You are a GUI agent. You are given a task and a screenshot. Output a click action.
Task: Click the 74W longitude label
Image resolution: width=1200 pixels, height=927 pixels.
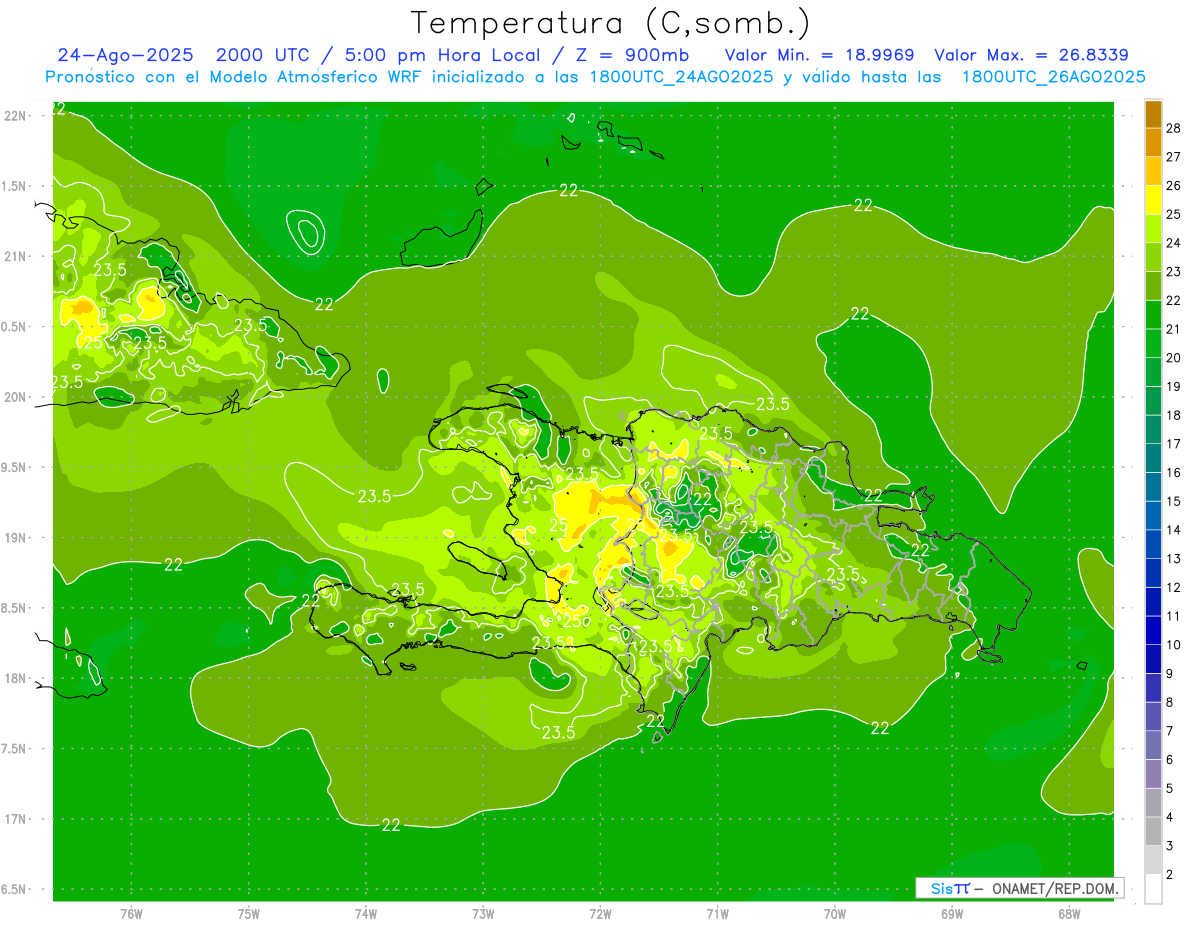pos(366,913)
